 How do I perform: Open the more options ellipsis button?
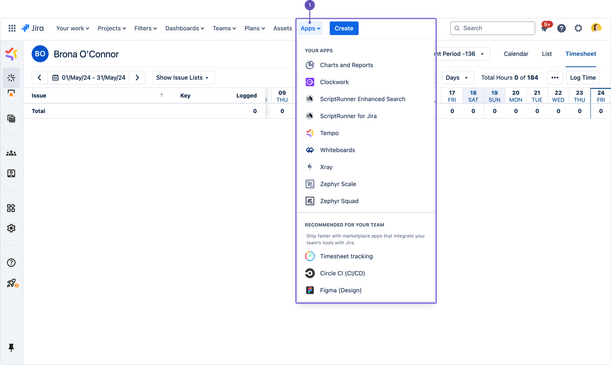tap(554, 78)
